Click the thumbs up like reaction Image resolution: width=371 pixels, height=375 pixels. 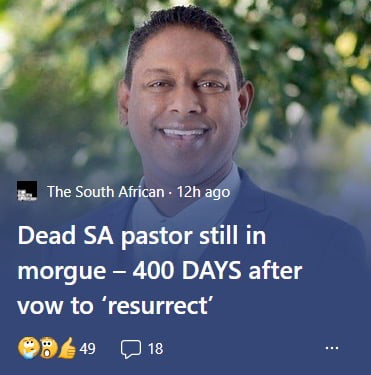68,348
